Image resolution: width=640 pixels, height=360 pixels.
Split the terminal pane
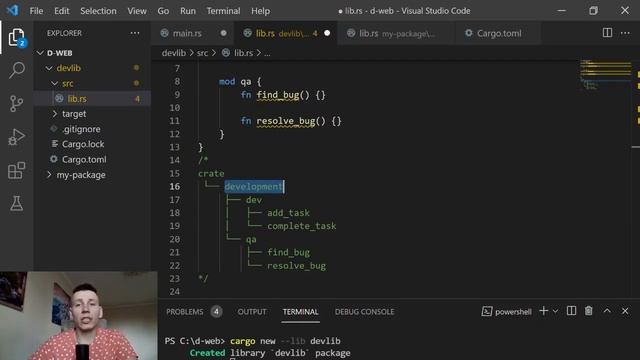click(571, 311)
